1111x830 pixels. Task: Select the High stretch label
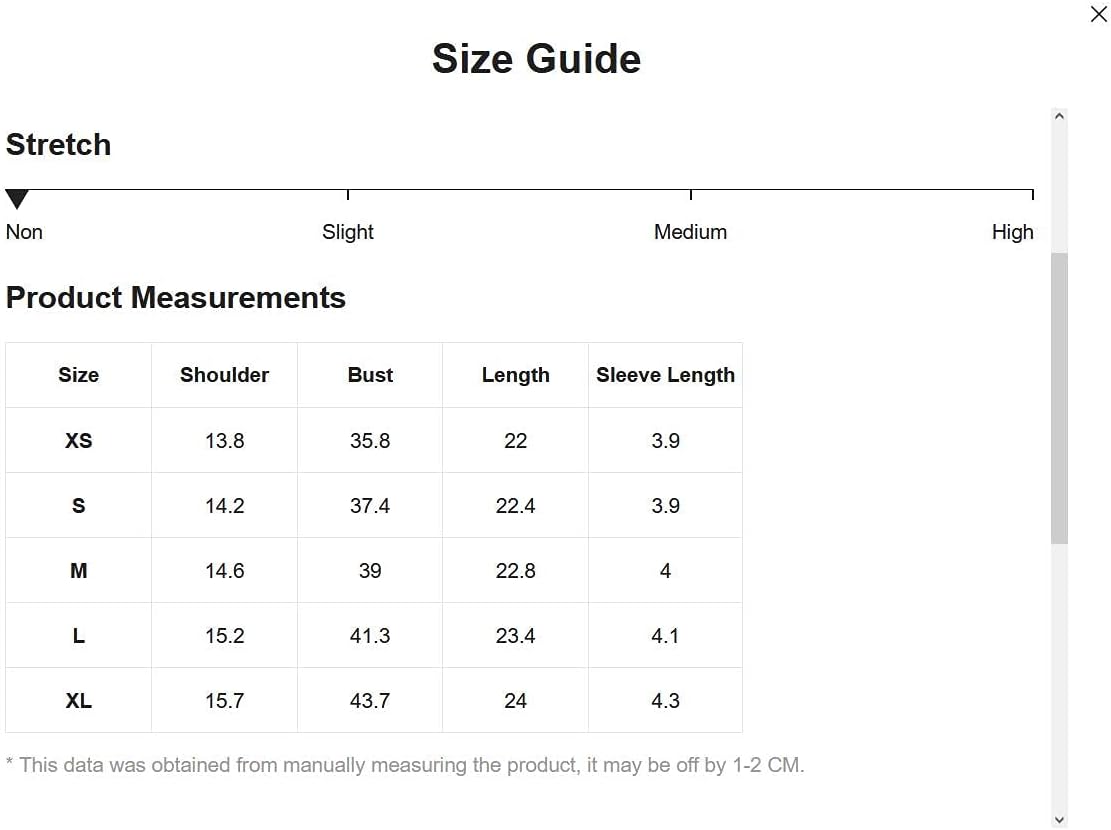click(x=1012, y=232)
